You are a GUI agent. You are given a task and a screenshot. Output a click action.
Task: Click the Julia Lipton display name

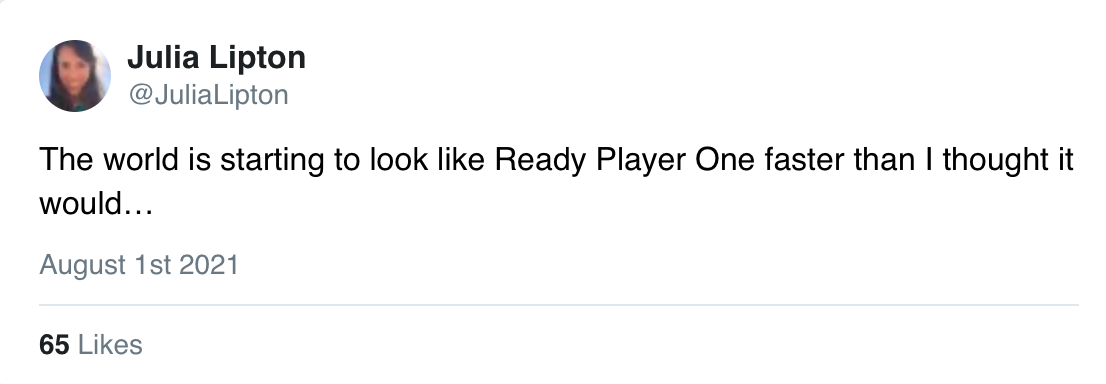(x=217, y=58)
